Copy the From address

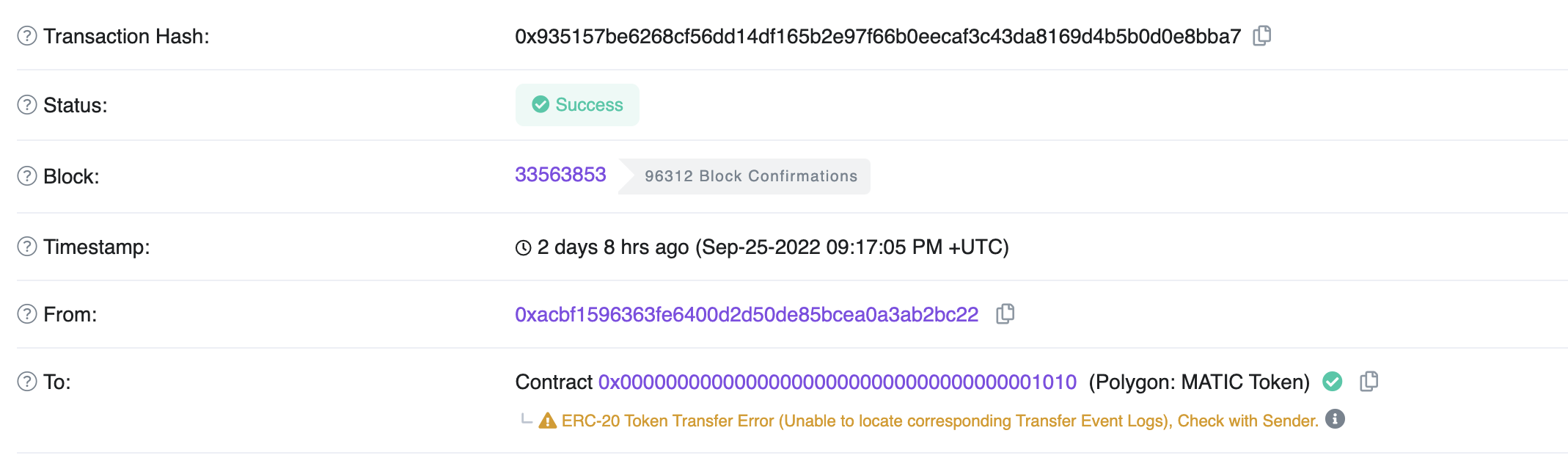coord(1006,313)
